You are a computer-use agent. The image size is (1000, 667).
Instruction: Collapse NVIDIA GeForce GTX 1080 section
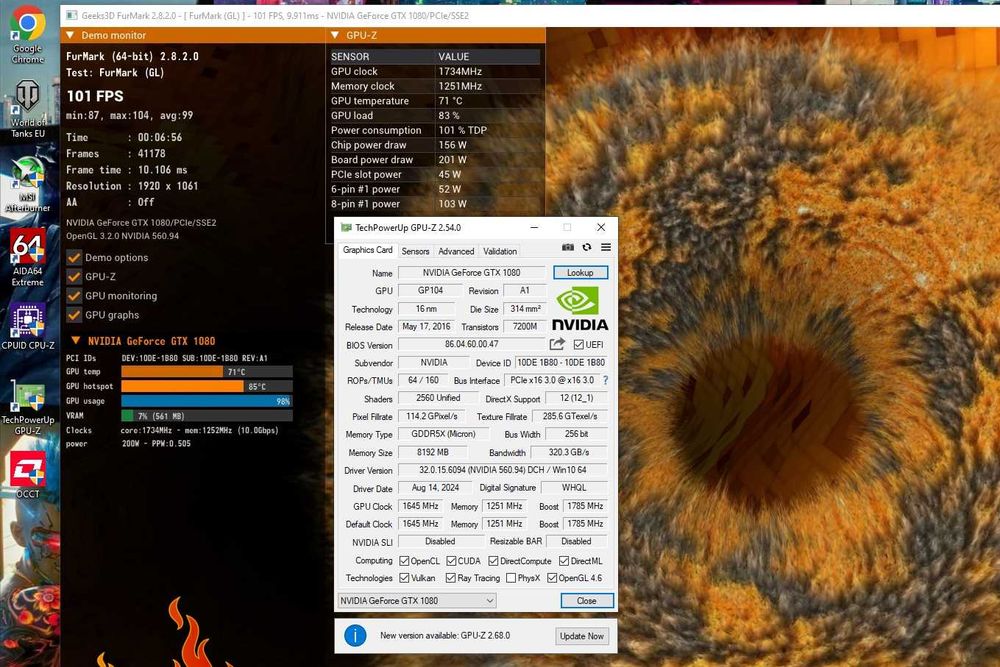click(x=75, y=341)
